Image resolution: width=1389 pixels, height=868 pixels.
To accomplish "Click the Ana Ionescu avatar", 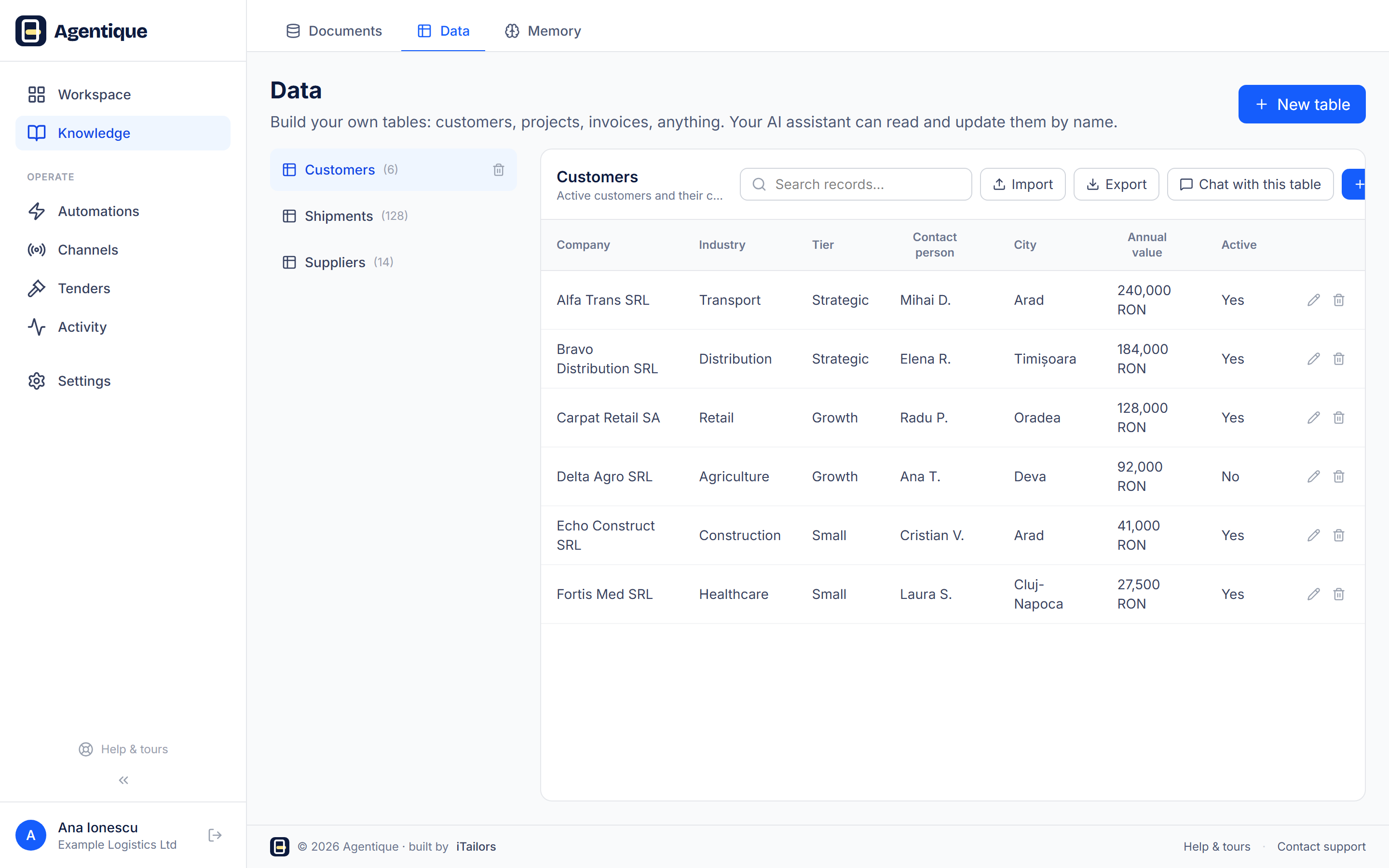I will tap(31, 835).
